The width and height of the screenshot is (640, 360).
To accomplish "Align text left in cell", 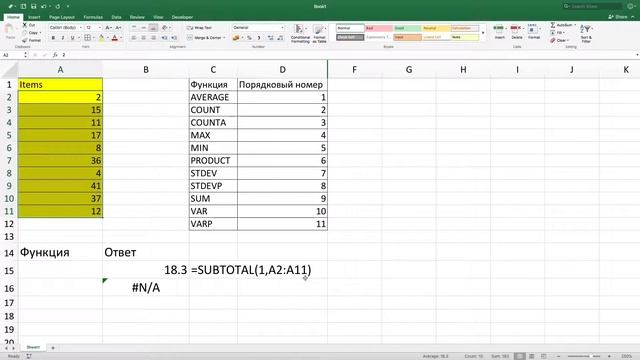I will coord(134,38).
